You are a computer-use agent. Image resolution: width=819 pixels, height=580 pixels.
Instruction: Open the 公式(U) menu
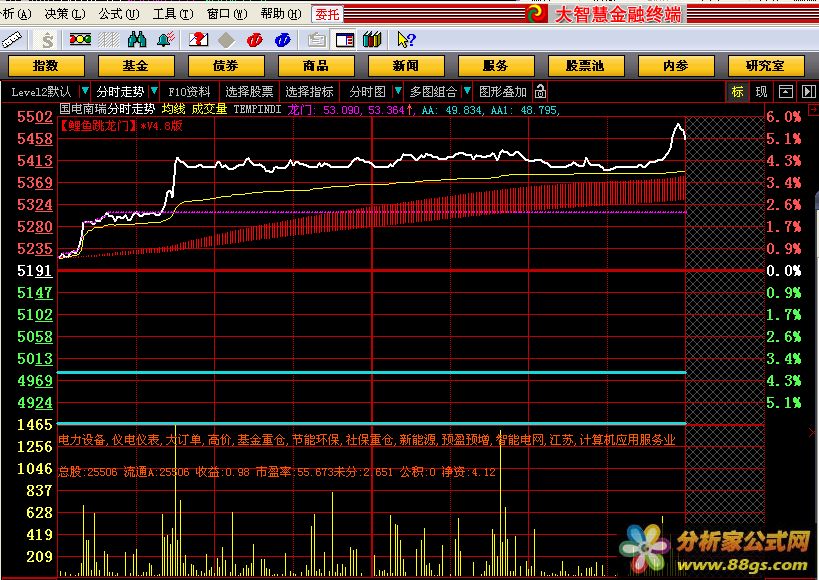(119, 14)
